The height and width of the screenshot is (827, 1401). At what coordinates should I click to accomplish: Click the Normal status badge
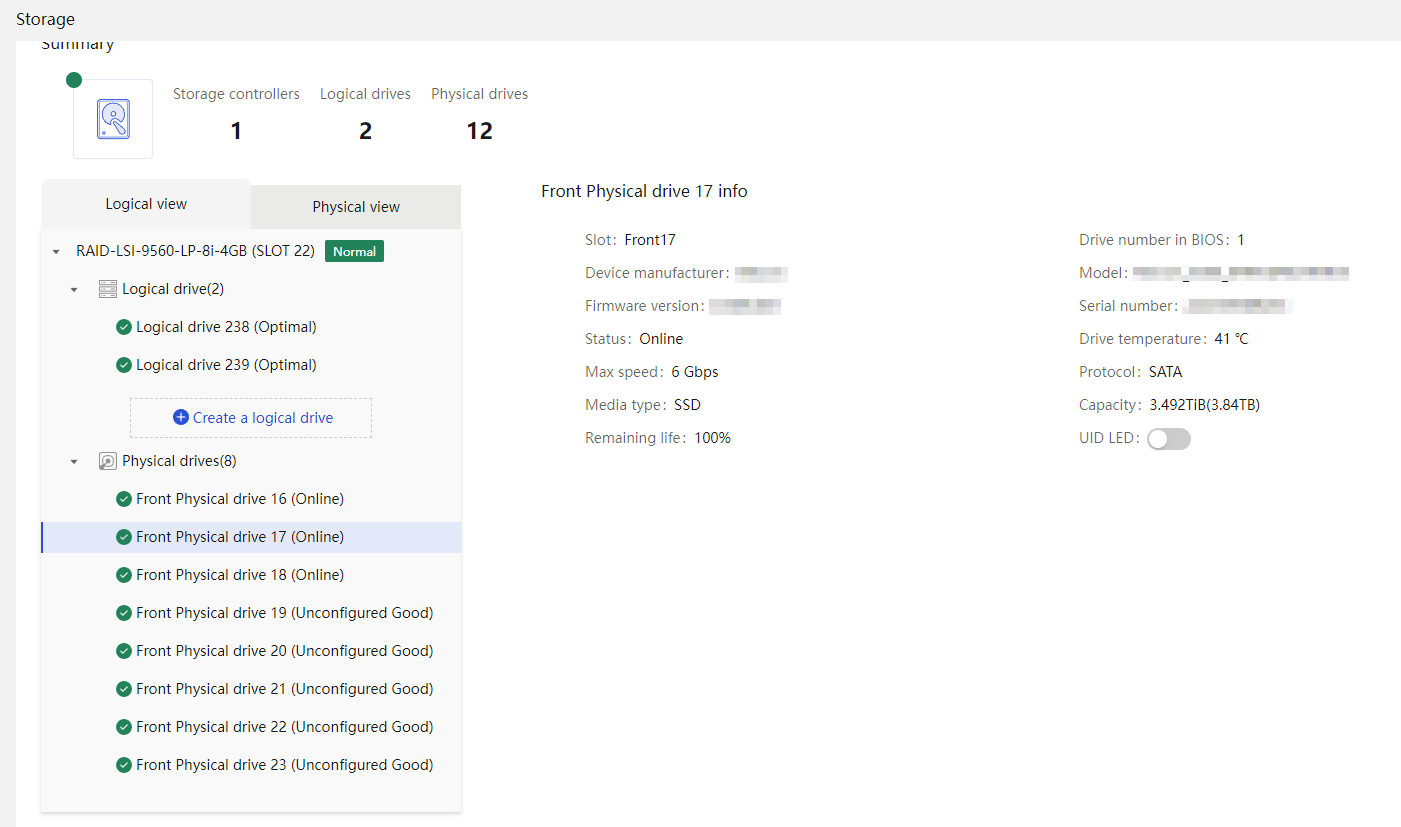[x=355, y=251]
